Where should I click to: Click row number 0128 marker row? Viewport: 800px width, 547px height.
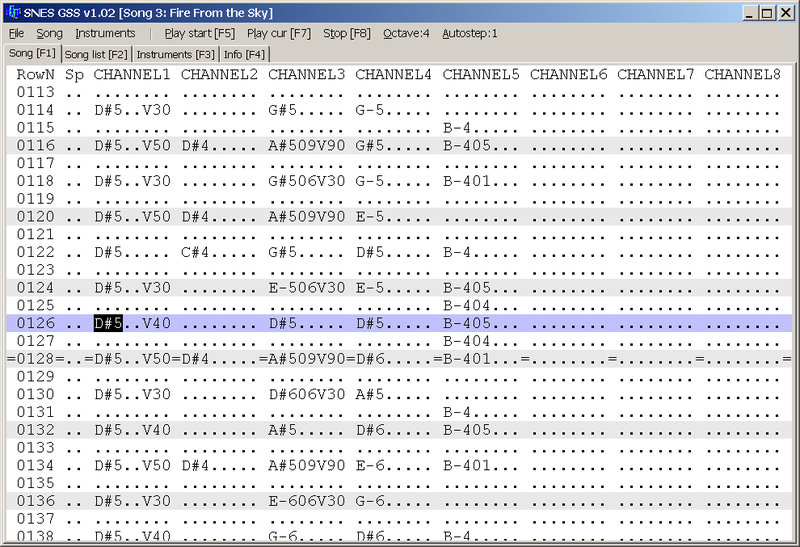tap(35, 359)
